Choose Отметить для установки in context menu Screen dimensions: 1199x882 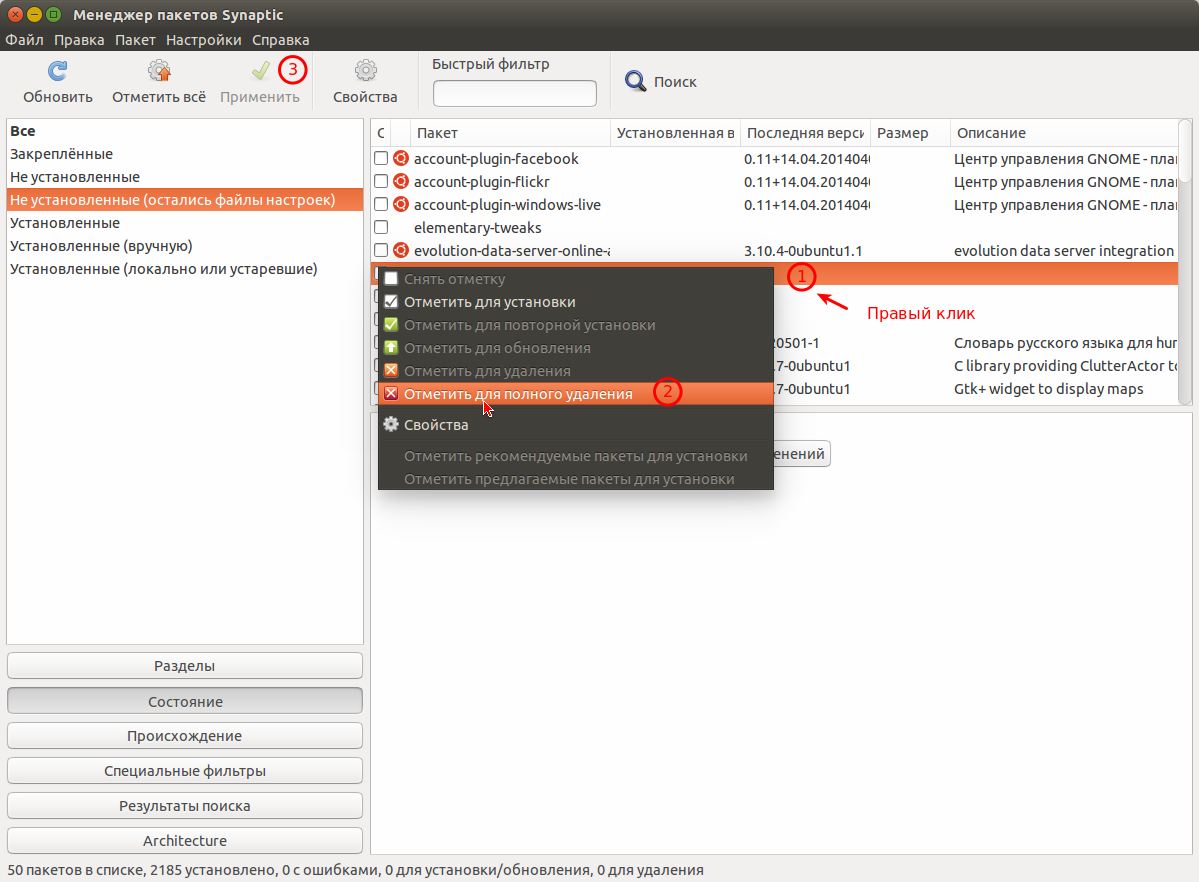click(x=576, y=302)
